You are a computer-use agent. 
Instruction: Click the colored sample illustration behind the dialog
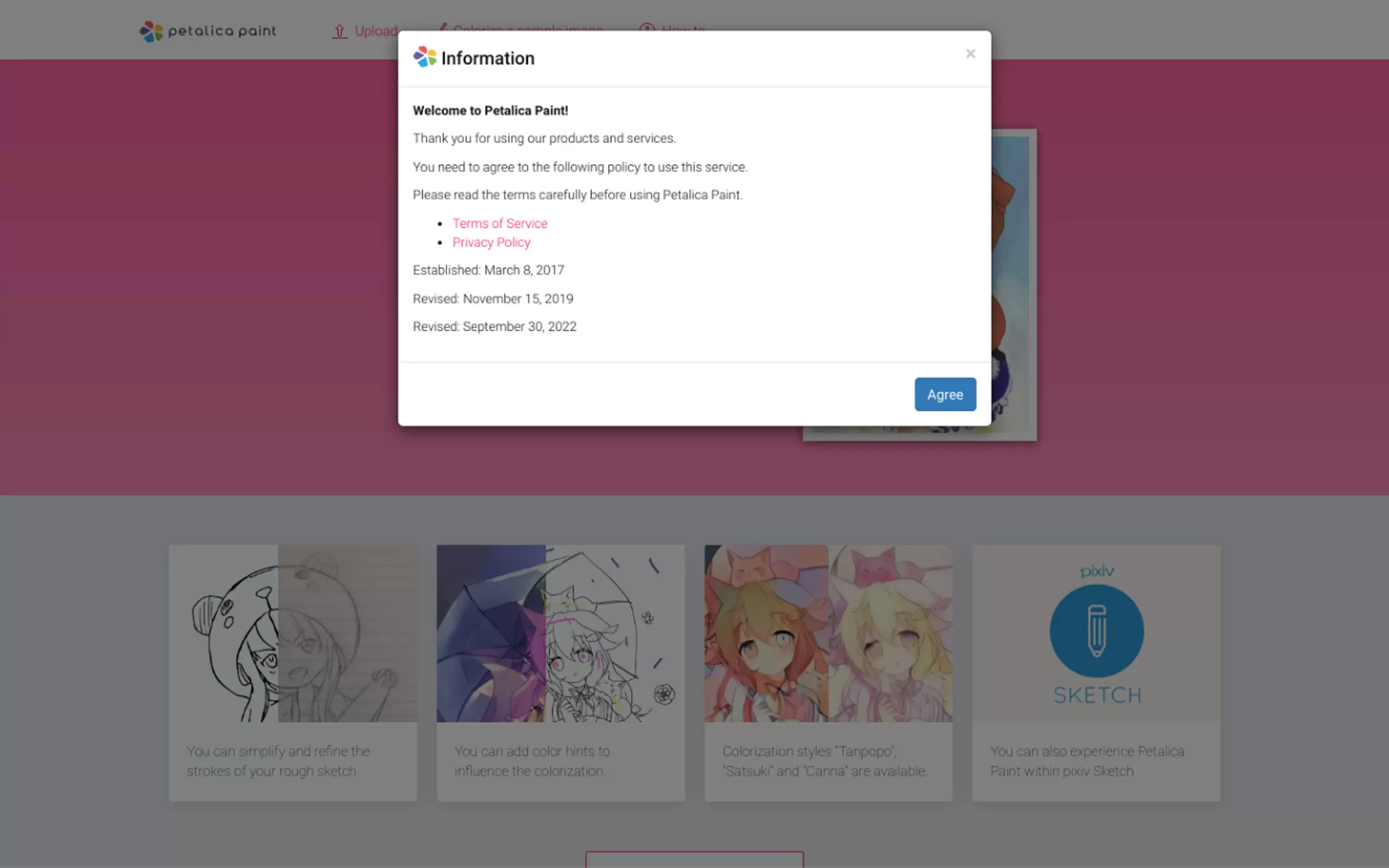pos(1013,284)
